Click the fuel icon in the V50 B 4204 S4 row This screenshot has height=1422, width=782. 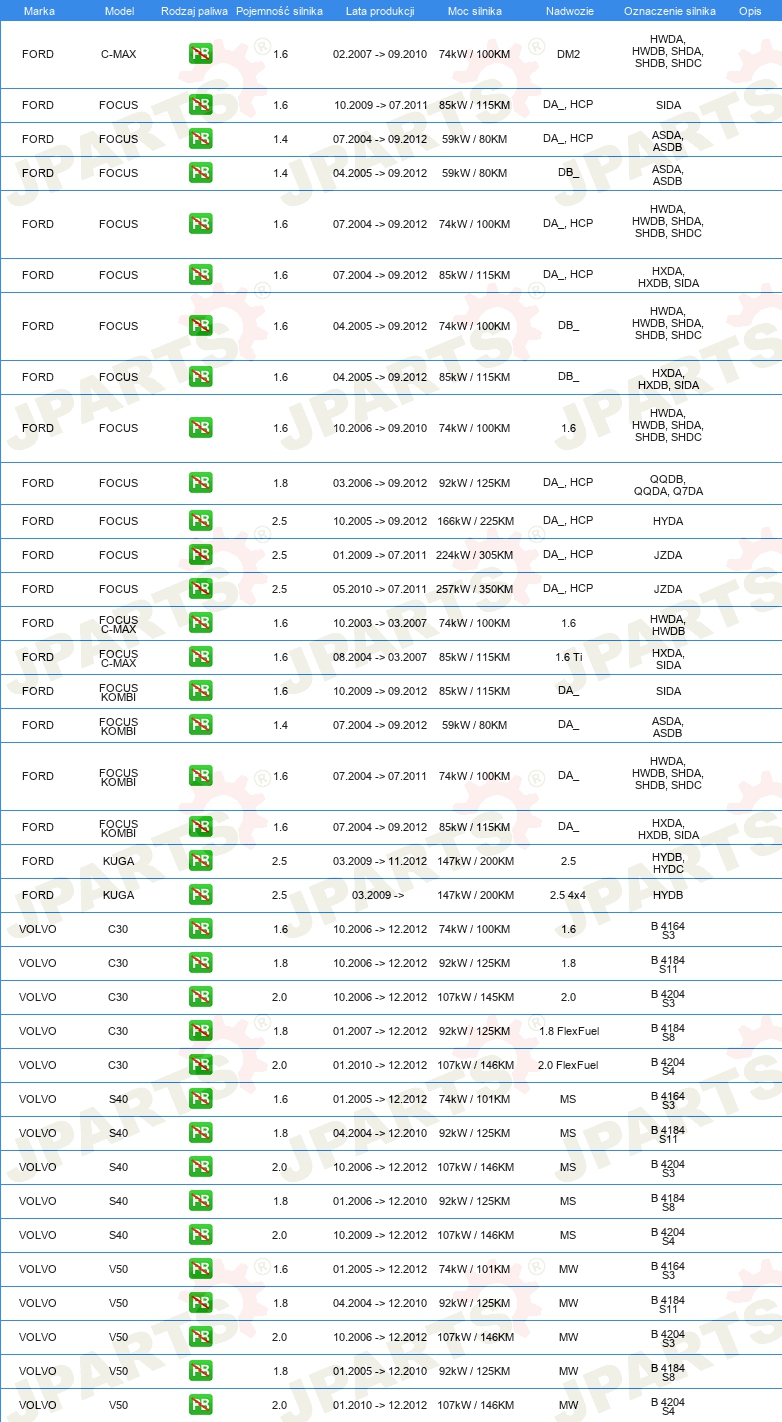(x=200, y=1405)
